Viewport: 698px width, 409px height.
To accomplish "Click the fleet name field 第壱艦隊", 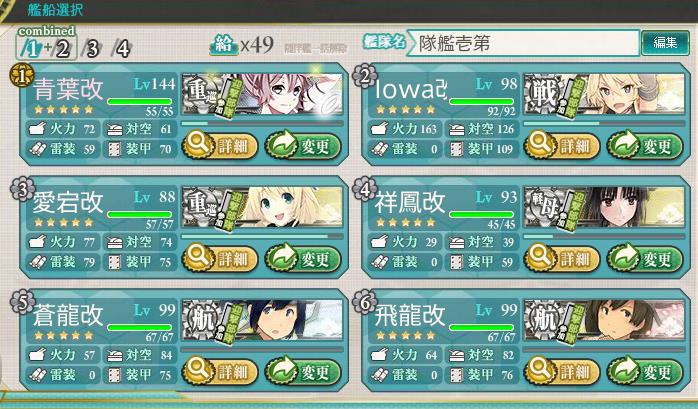I will coord(523,43).
